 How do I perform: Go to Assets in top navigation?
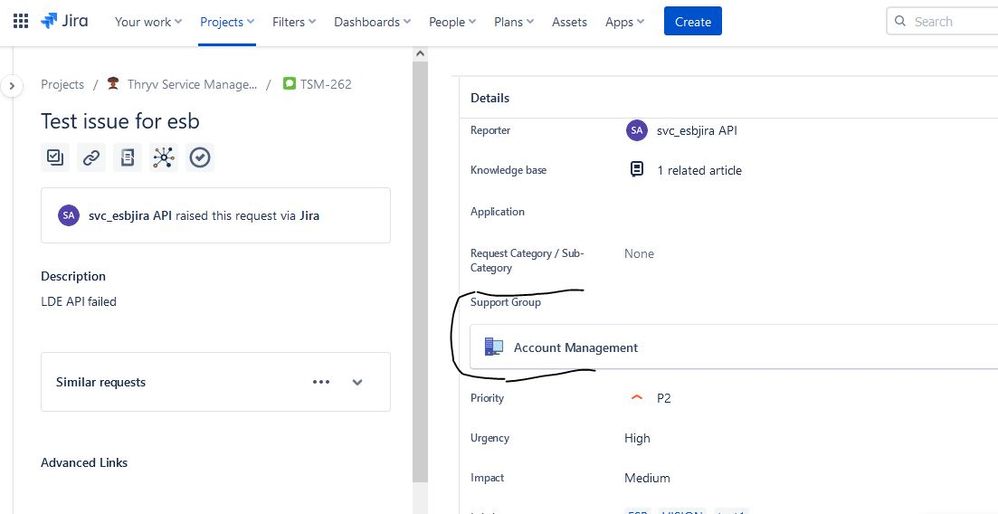[569, 22]
